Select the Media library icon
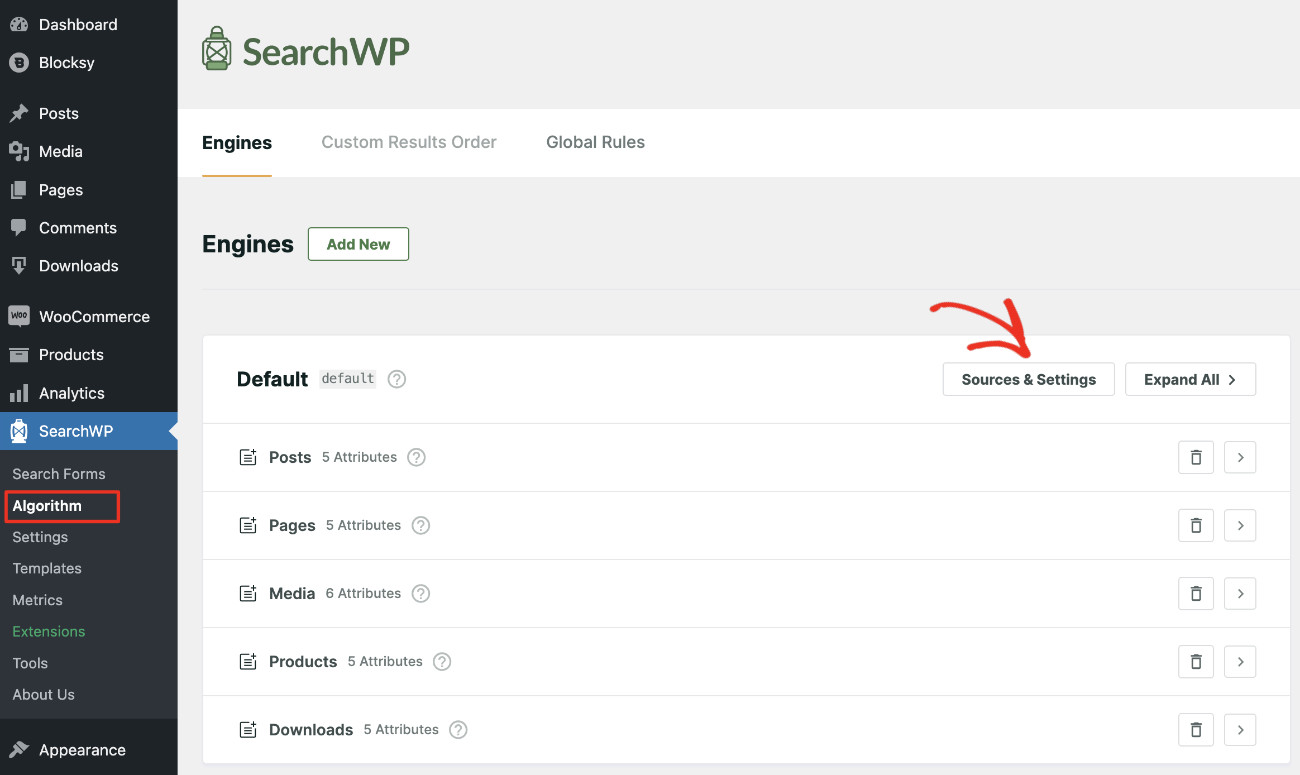This screenshot has height=775, width=1300. (20, 151)
